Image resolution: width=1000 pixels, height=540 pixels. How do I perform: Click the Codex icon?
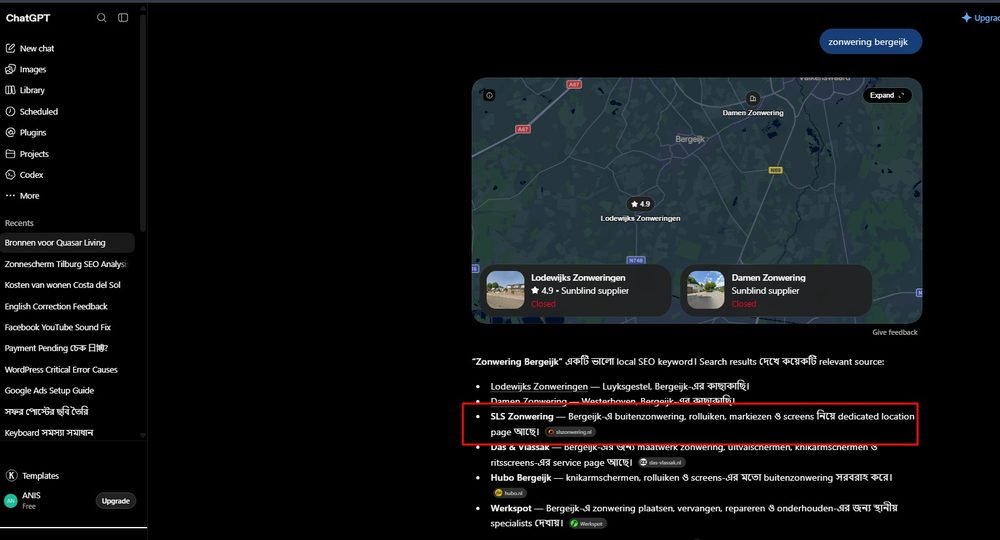(x=10, y=174)
